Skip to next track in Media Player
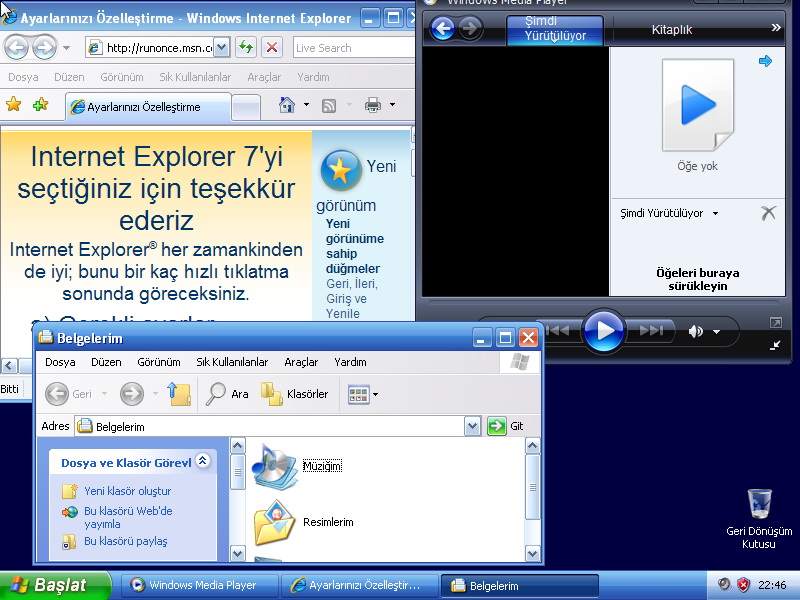The width and height of the screenshot is (800, 600). click(x=651, y=331)
